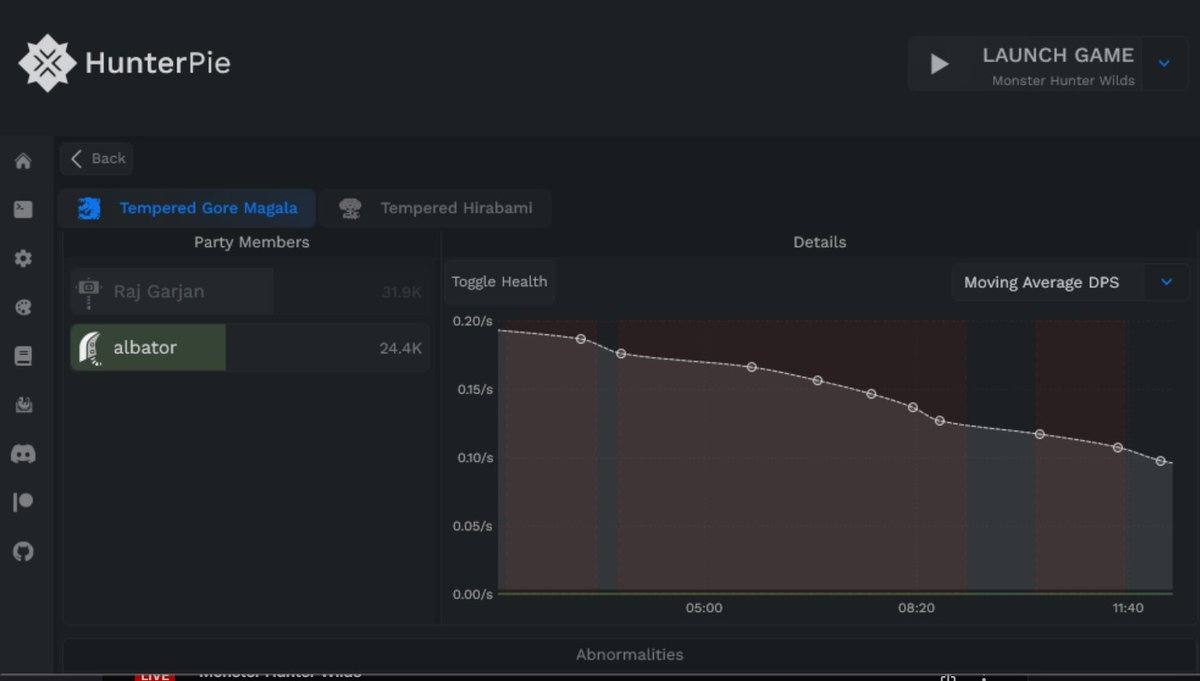Click the Details header
The image size is (1200, 681).
820,242
